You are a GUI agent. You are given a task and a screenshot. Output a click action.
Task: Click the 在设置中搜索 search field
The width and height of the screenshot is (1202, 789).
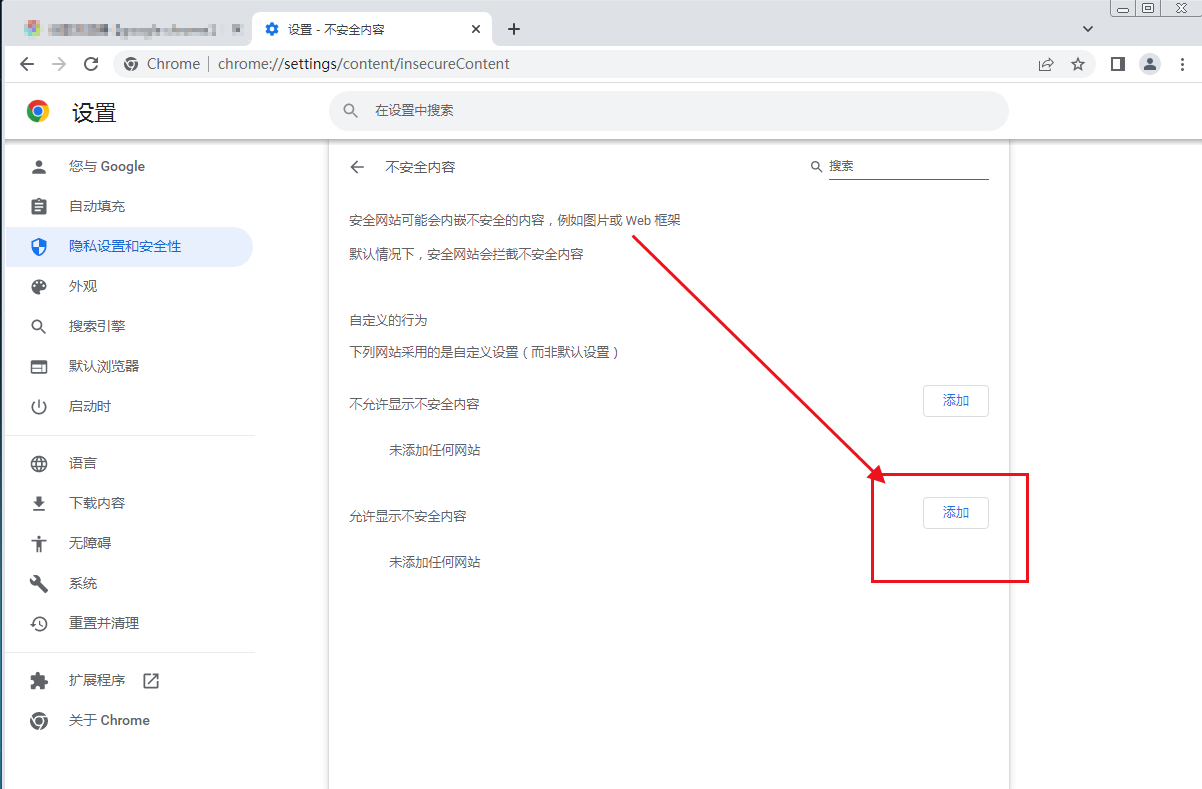click(669, 111)
